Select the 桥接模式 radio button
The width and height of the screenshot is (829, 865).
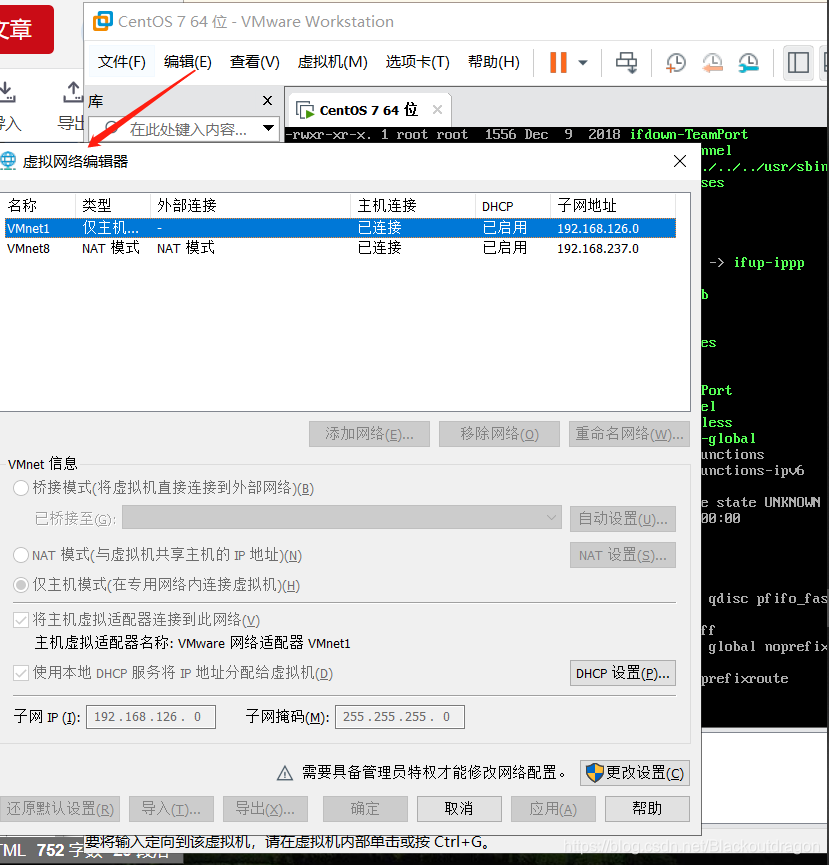21,488
